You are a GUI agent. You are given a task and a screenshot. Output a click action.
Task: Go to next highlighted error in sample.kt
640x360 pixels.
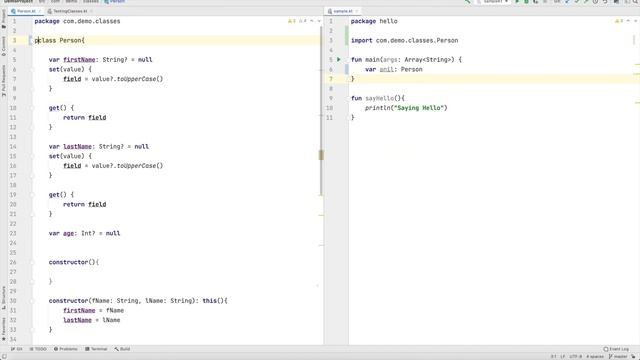[x=635, y=21]
